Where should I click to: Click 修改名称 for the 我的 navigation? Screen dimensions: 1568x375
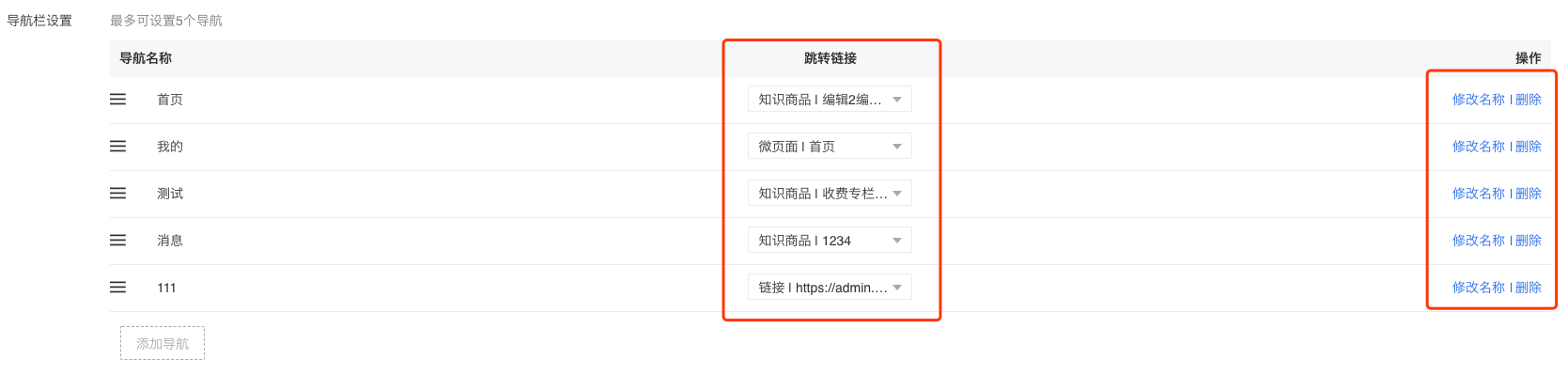1478,146
